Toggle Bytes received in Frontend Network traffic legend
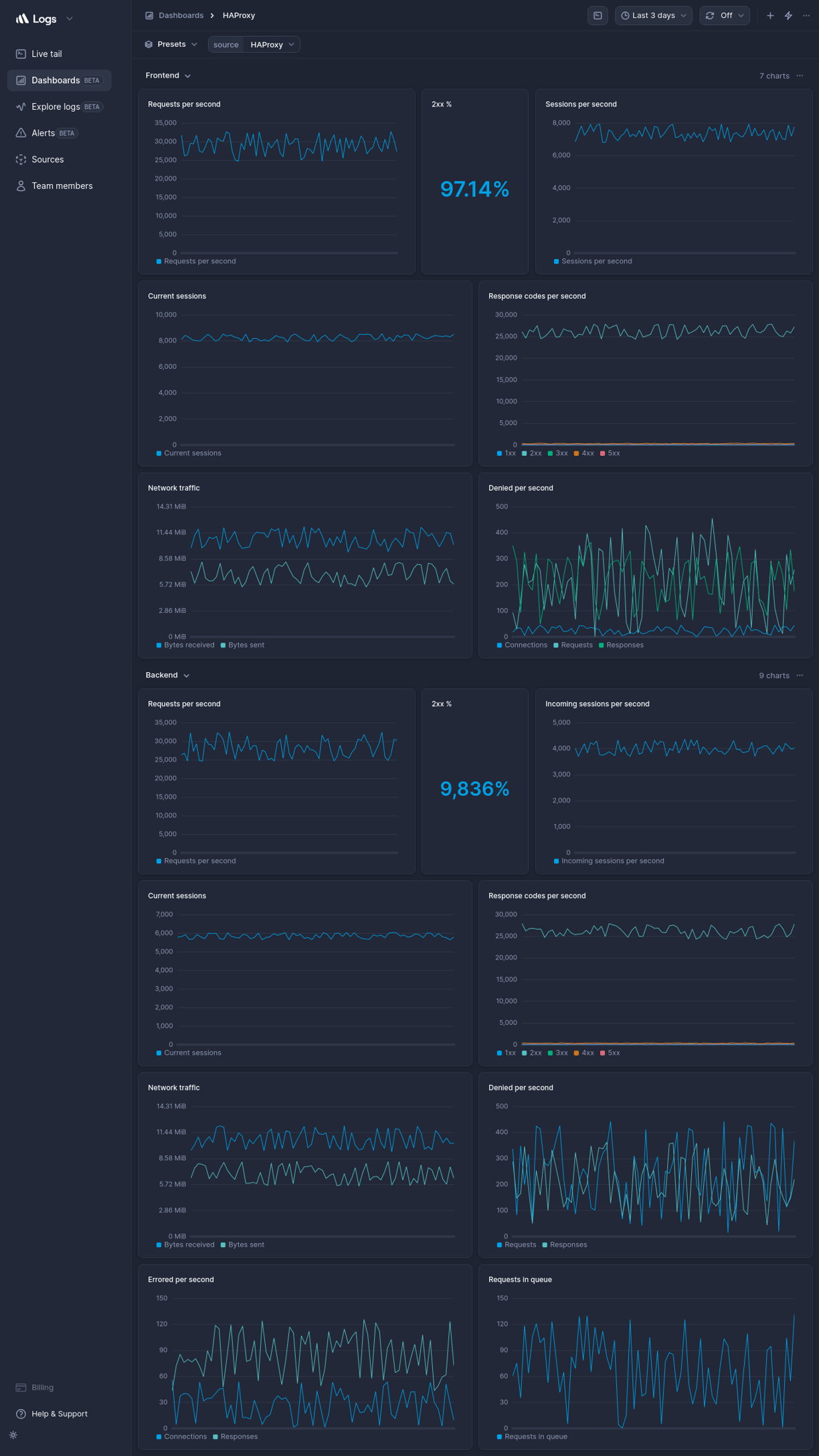Screen dimensions: 819x1456 pyautogui.click(x=185, y=645)
